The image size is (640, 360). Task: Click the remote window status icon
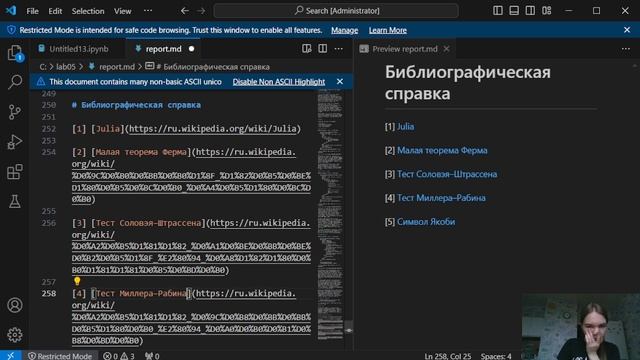pos(11,356)
